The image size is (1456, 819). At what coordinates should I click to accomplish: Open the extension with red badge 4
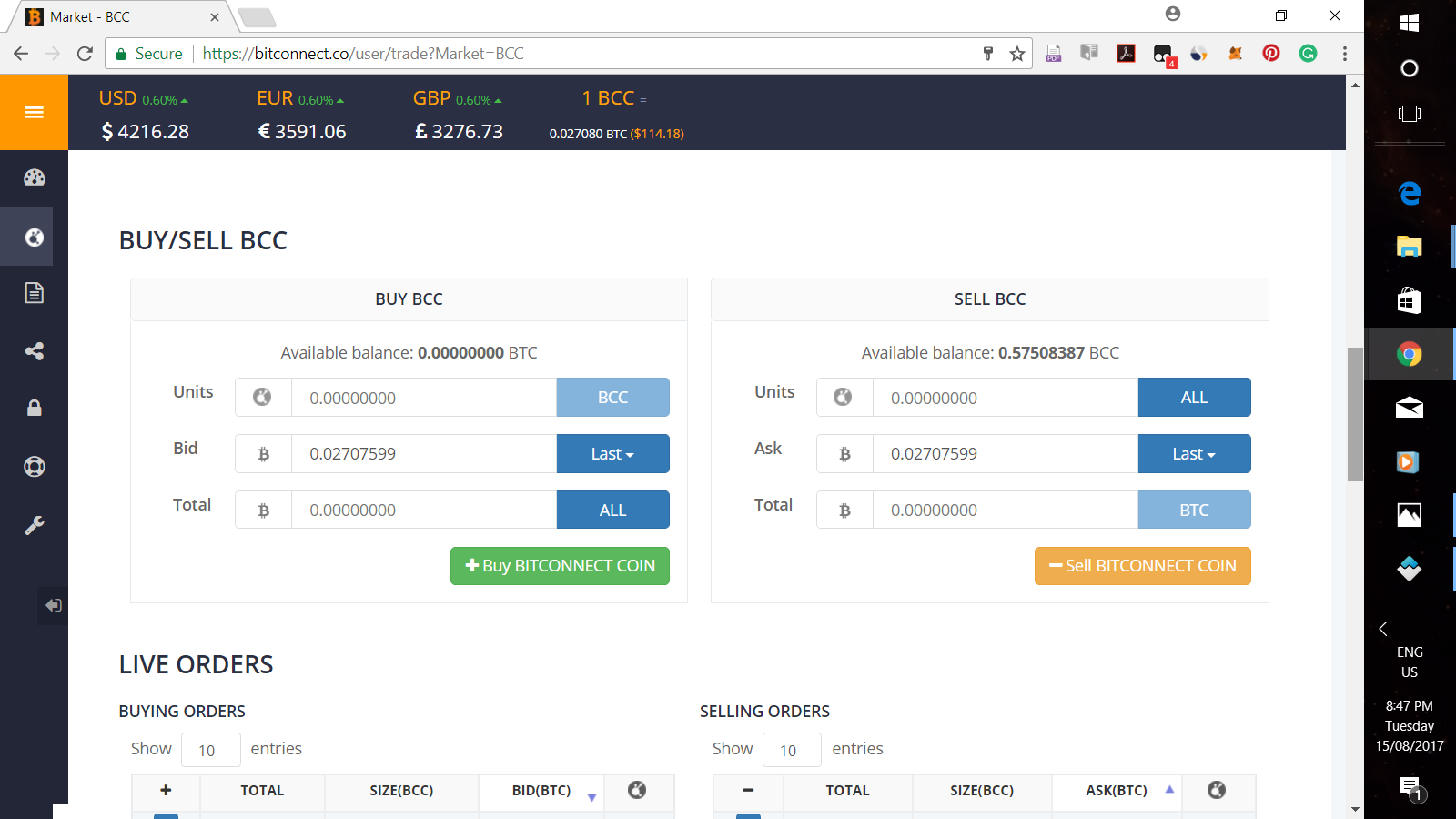point(1163,55)
